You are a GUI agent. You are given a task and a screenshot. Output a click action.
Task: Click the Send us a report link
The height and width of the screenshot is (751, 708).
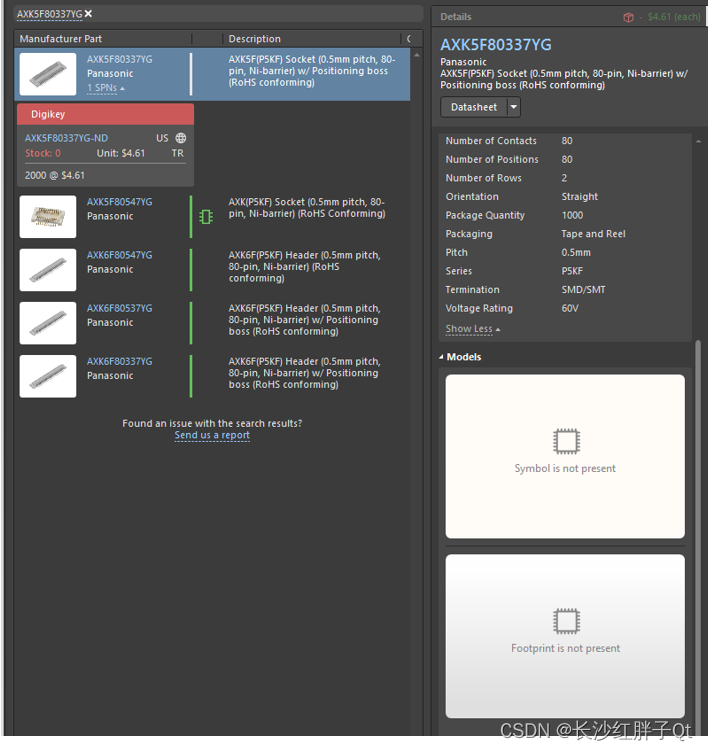[212, 435]
